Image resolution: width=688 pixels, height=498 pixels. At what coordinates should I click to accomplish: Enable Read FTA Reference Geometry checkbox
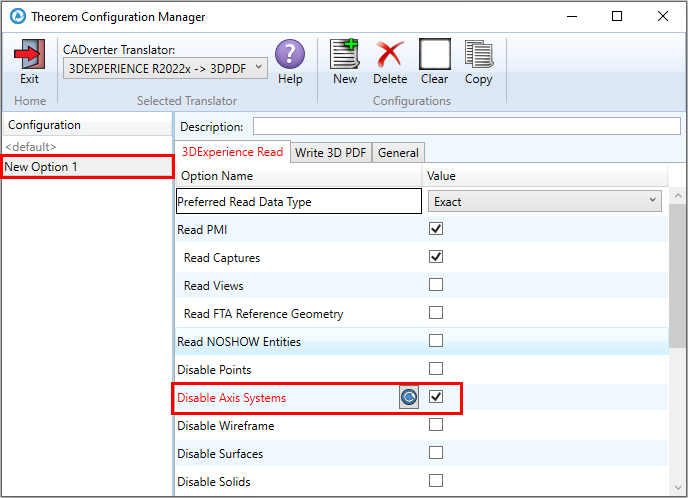(x=436, y=313)
